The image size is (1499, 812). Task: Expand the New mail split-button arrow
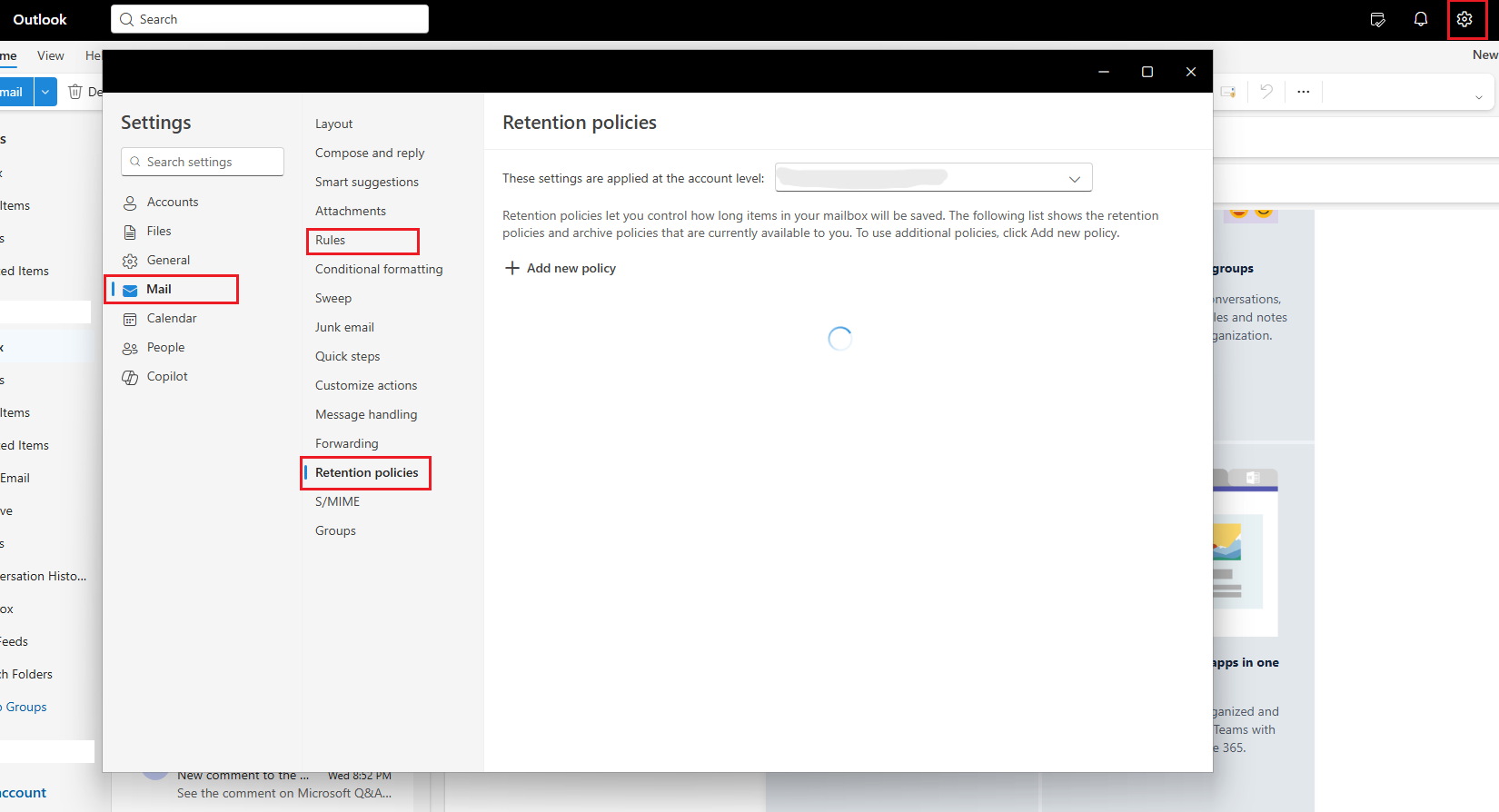pyautogui.click(x=45, y=92)
